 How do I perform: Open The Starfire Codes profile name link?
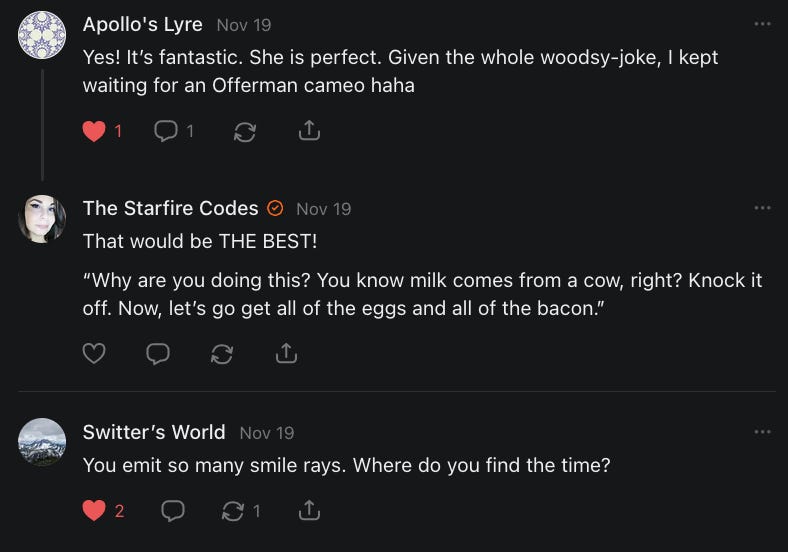pyautogui.click(x=170, y=208)
